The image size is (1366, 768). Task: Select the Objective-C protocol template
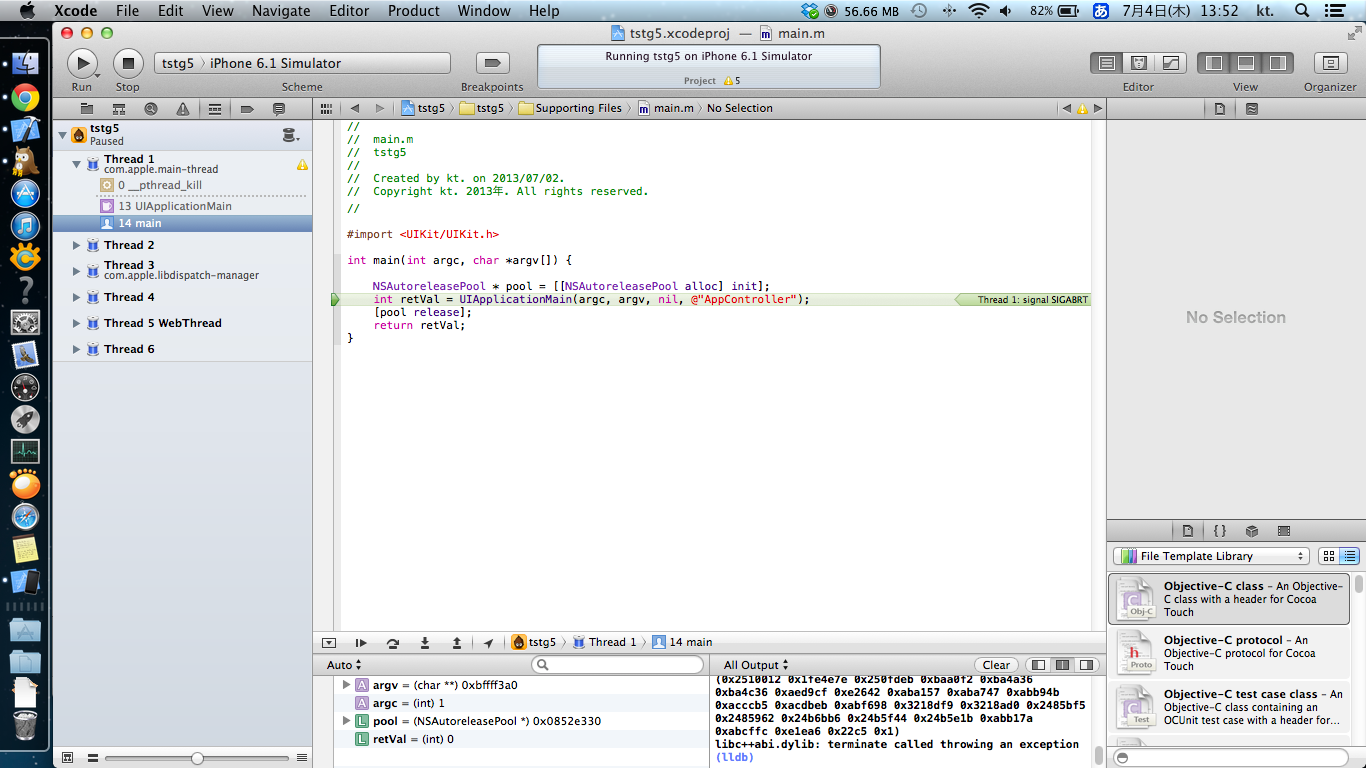point(1229,653)
